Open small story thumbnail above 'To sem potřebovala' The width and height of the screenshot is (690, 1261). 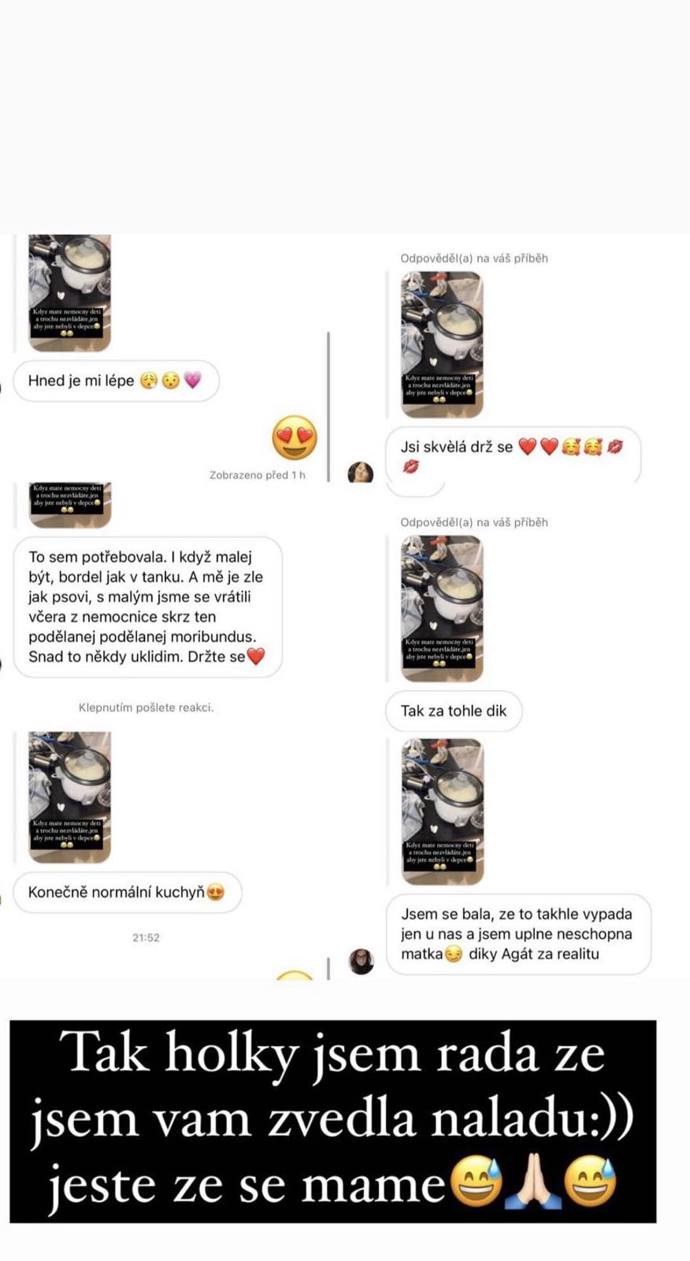[69, 505]
